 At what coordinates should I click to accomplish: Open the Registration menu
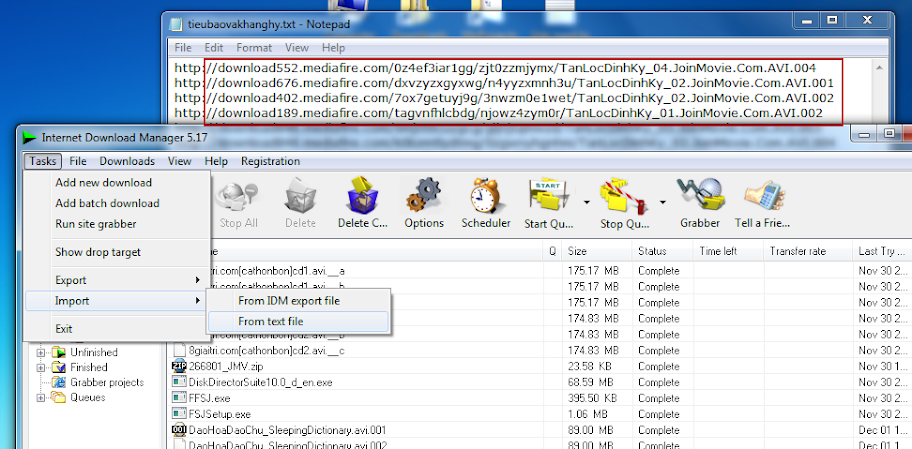270,161
